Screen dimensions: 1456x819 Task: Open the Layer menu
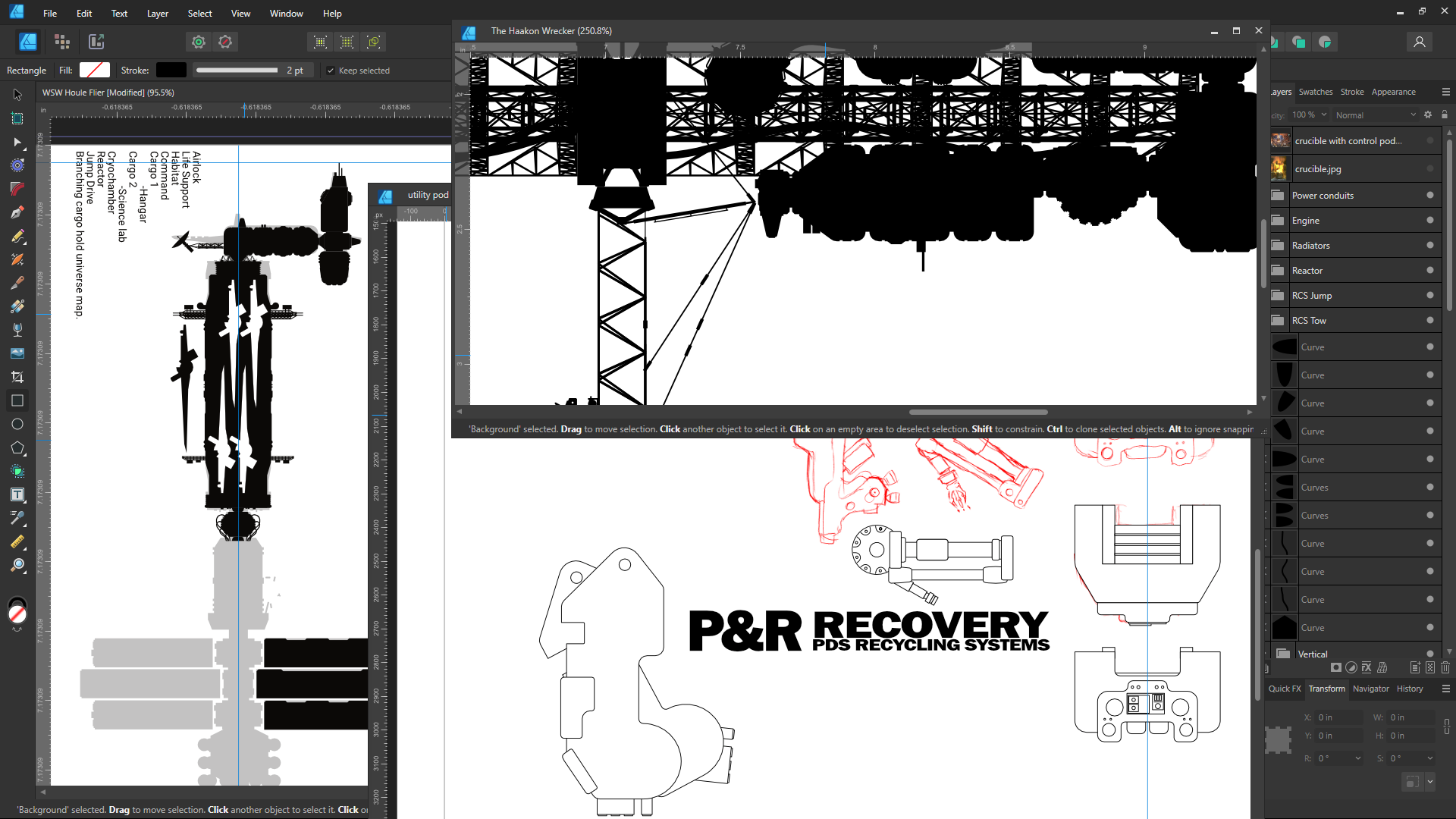[157, 14]
